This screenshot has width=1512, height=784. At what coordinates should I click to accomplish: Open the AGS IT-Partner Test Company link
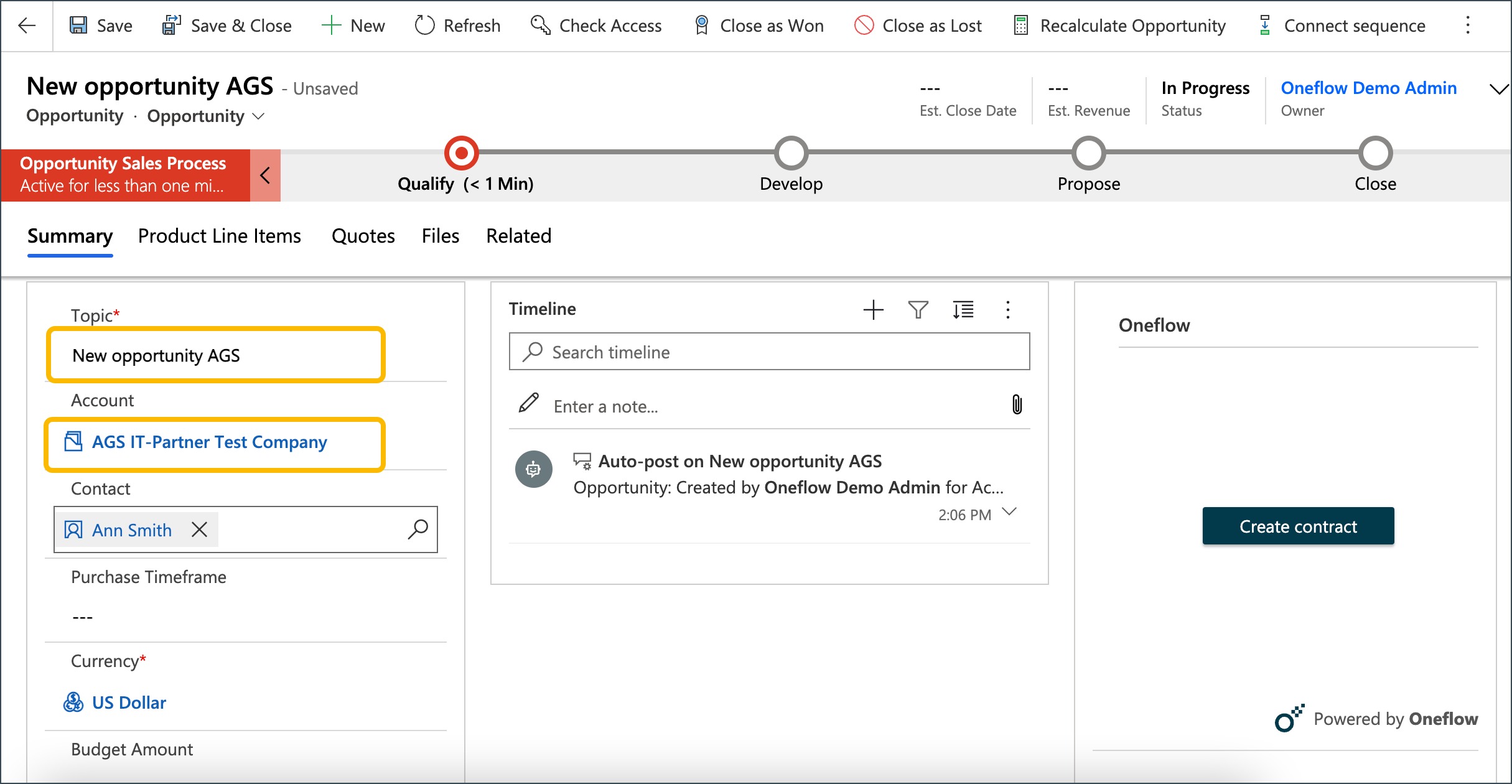coord(209,442)
